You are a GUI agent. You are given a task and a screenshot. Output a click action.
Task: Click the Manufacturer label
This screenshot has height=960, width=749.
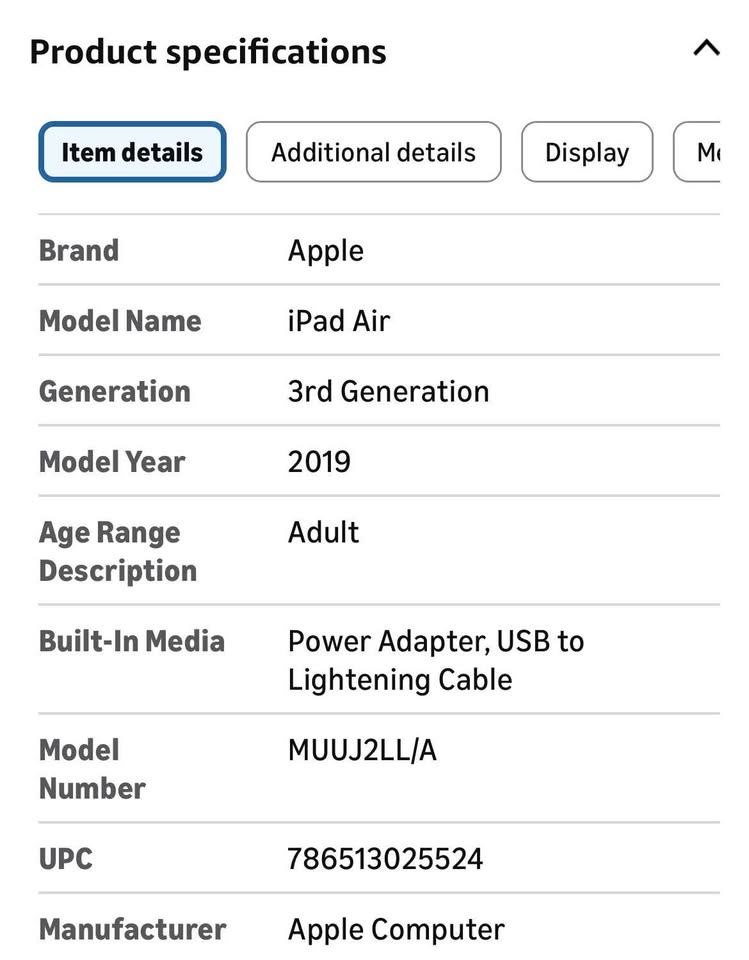point(132,929)
